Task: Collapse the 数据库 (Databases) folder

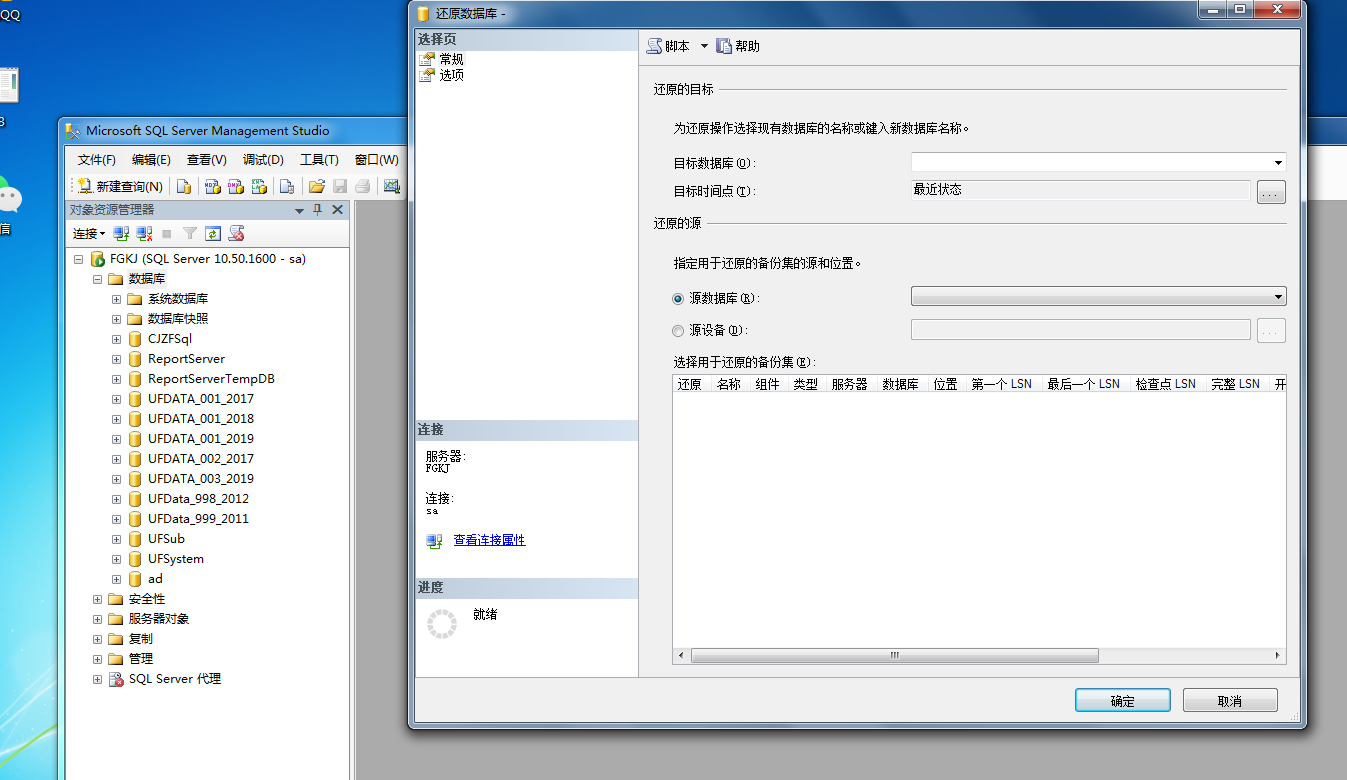Action: pyautogui.click(x=98, y=279)
